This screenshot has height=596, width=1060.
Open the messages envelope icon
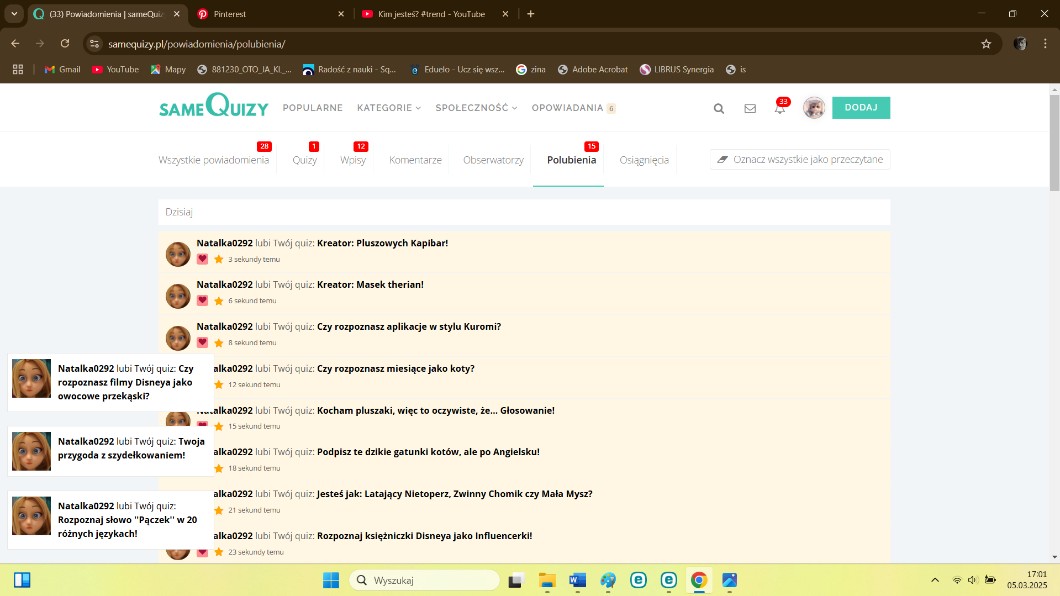click(750, 109)
